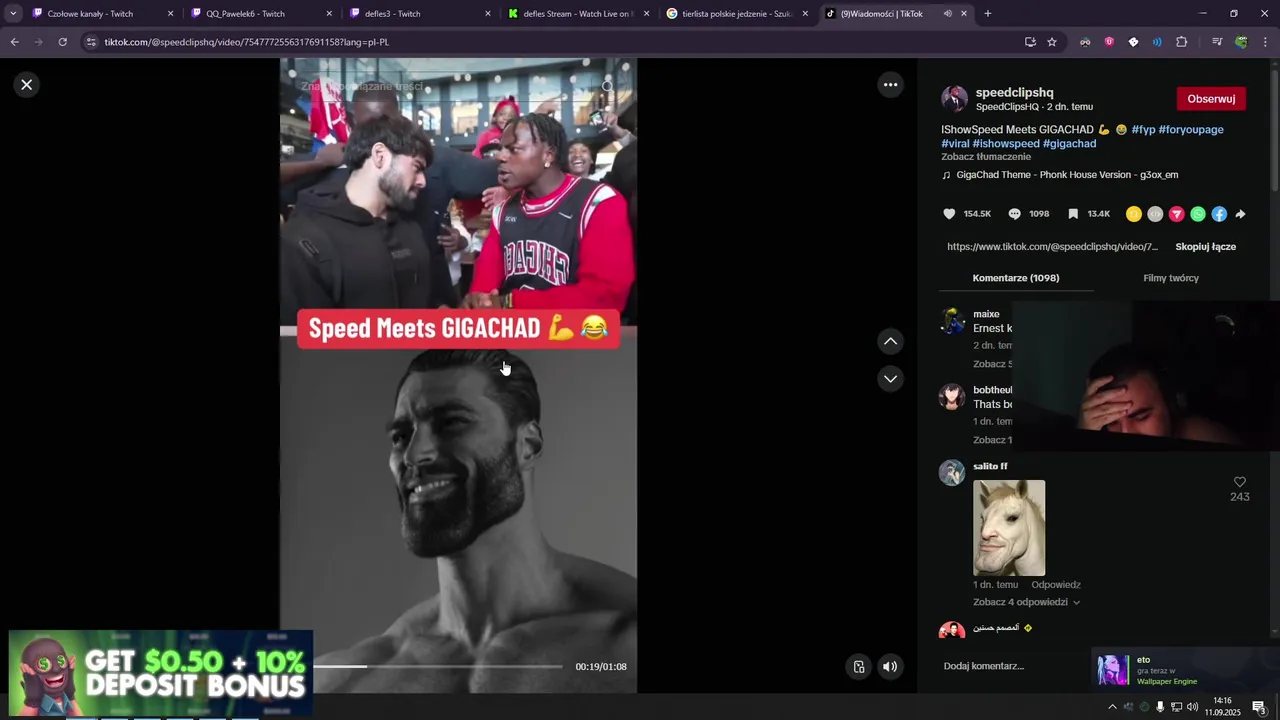Viewport: 1280px width, 720px height.
Task: Save video with bookmark icon
Action: click(1073, 214)
